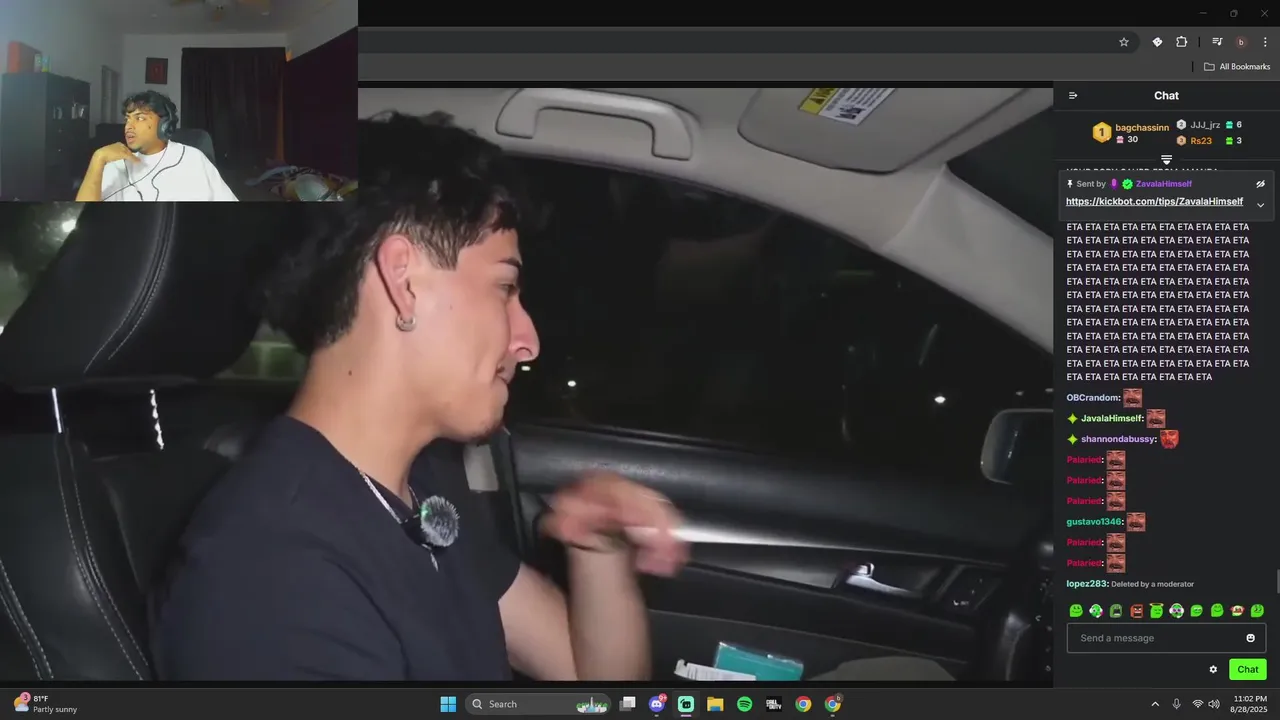Insert the green squinting emote, seventh in the row
This screenshot has height=720, width=1280.
(x=1197, y=610)
